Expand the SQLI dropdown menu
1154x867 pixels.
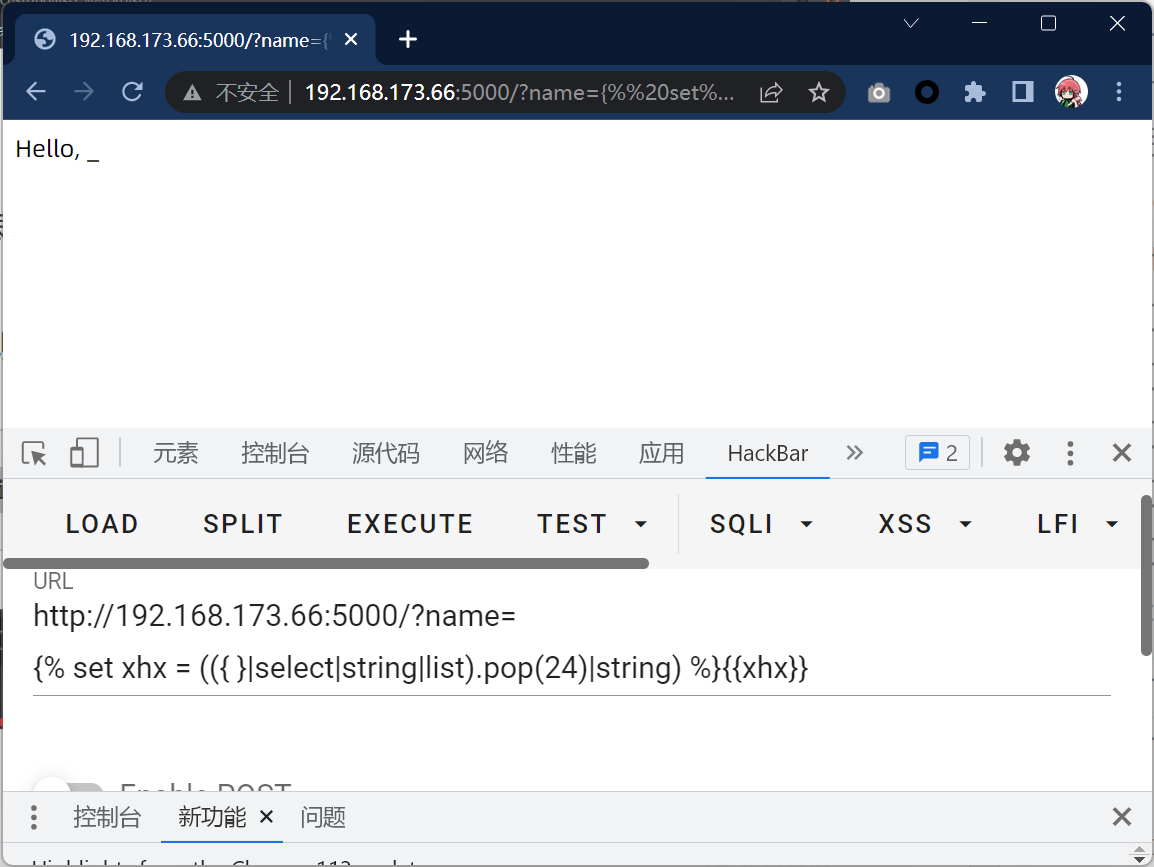pos(761,524)
